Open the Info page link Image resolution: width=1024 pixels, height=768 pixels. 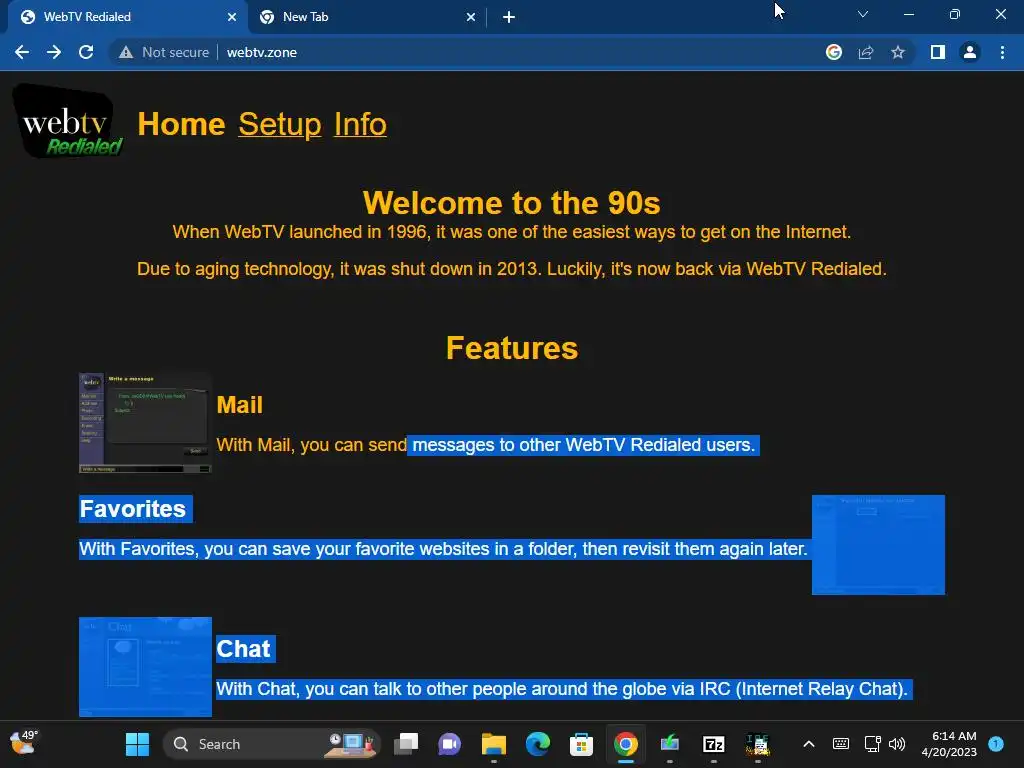click(360, 124)
